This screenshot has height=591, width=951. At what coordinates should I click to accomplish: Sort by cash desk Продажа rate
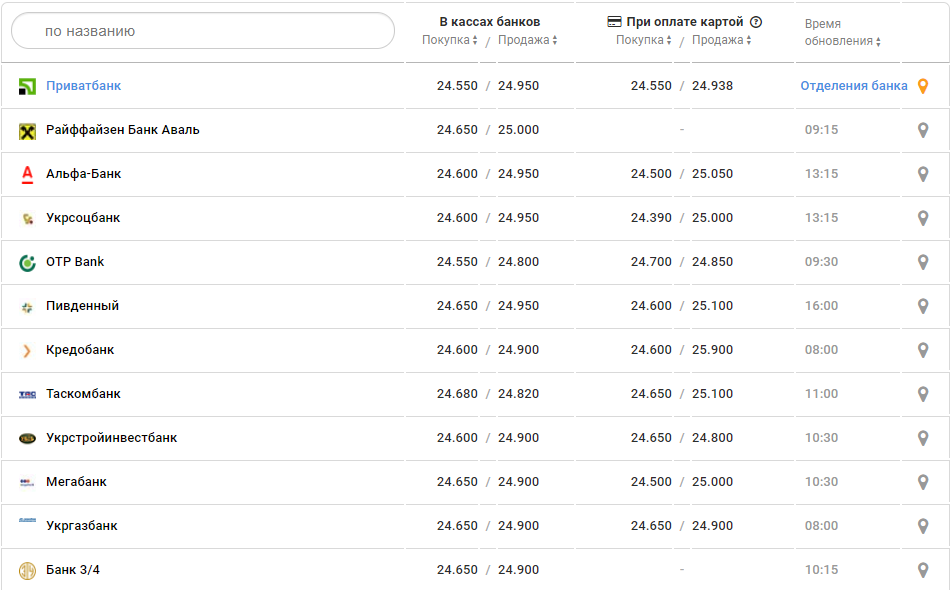(527, 40)
